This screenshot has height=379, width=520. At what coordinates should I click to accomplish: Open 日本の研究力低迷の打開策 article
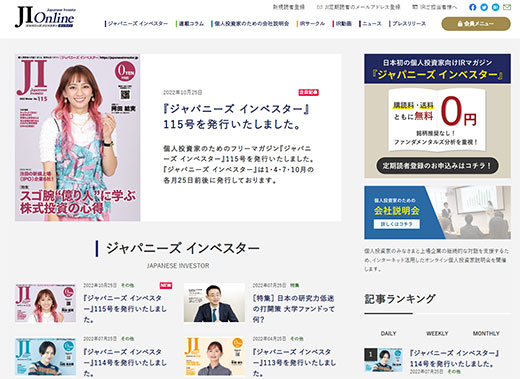pyautogui.click(x=294, y=309)
